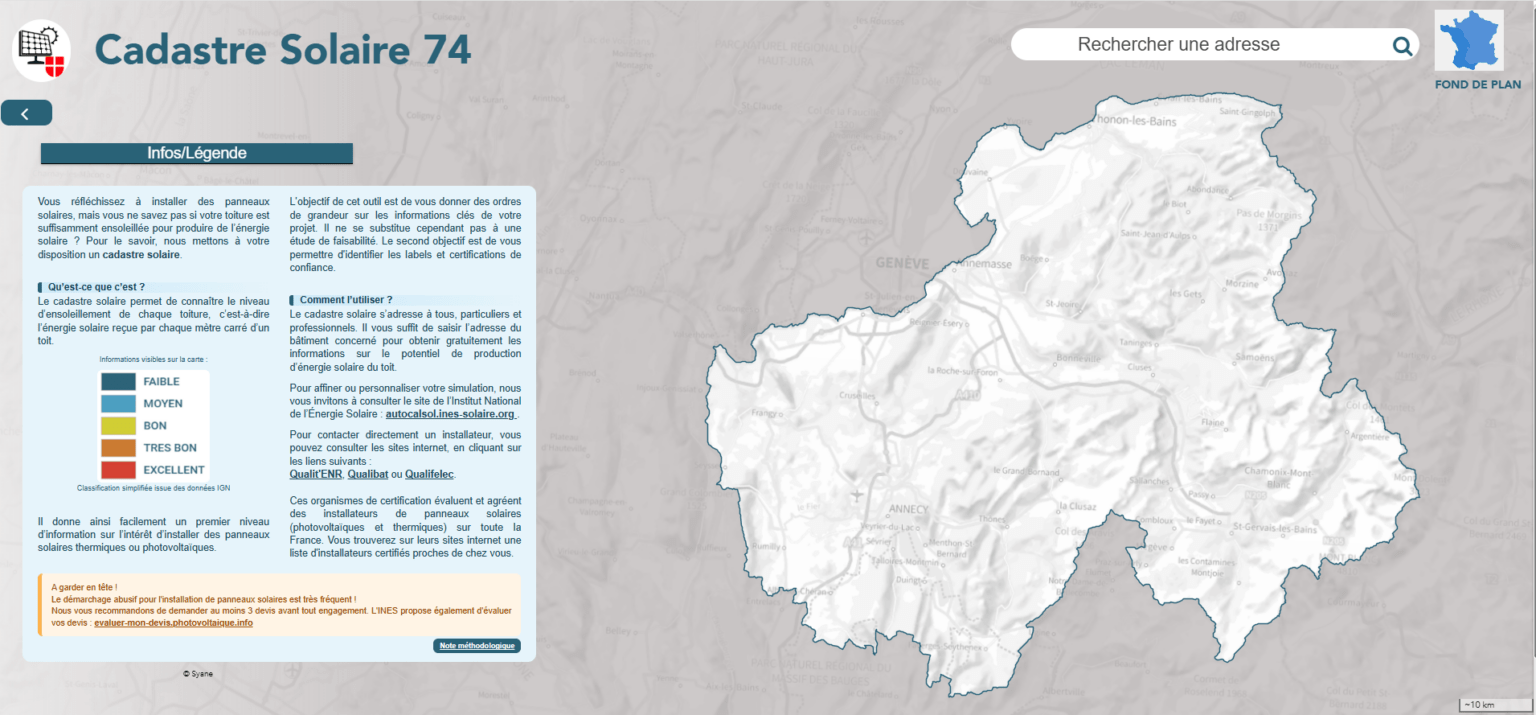Click the airport icon near Annecy on map
Image resolution: width=1536 pixels, height=715 pixels.
pos(856,495)
